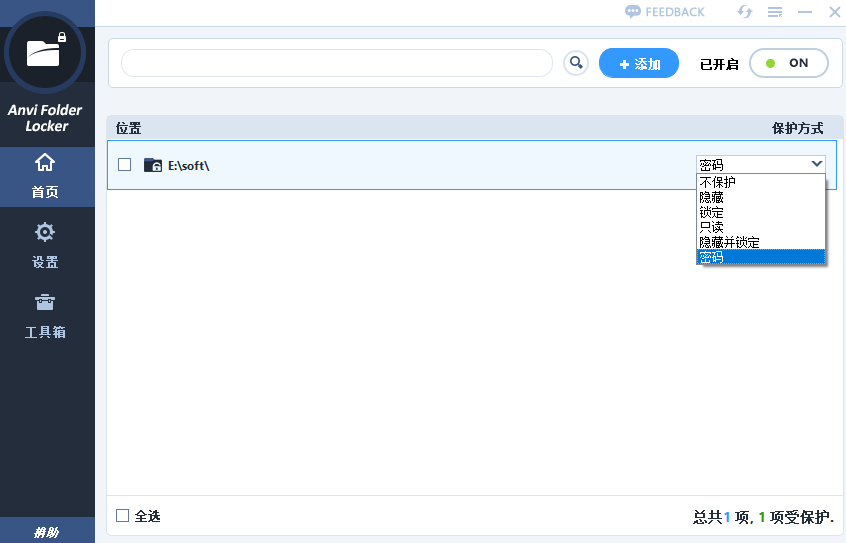Open the 工具箱 toolbox
The height and width of the screenshot is (543, 846).
click(x=45, y=314)
